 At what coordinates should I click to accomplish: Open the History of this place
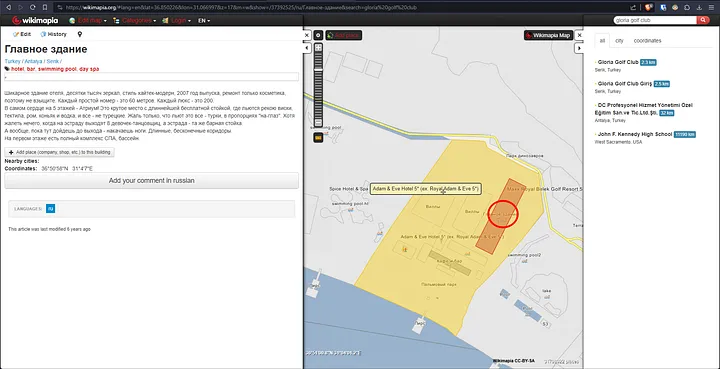click(x=53, y=34)
